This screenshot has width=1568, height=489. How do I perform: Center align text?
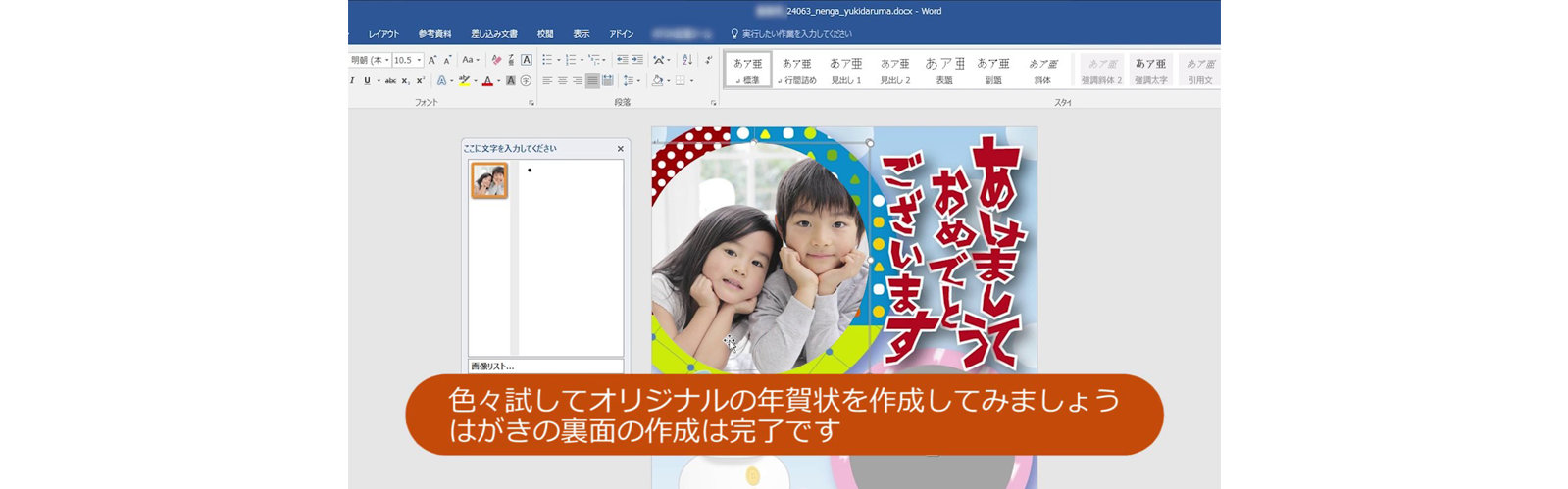tap(563, 81)
